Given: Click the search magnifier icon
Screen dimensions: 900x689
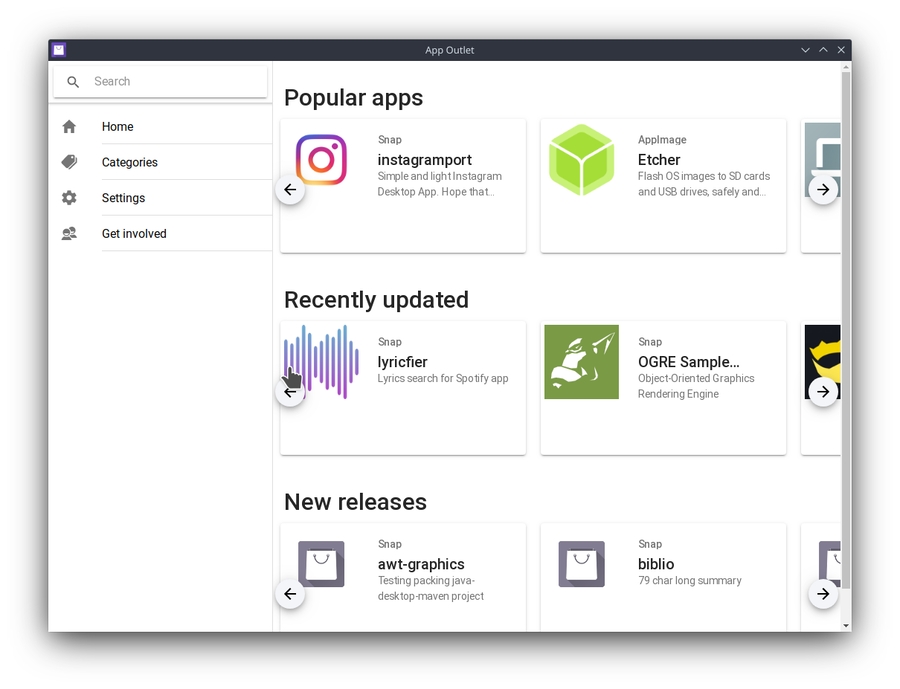Looking at the screenshot, I should coord(73,82).
